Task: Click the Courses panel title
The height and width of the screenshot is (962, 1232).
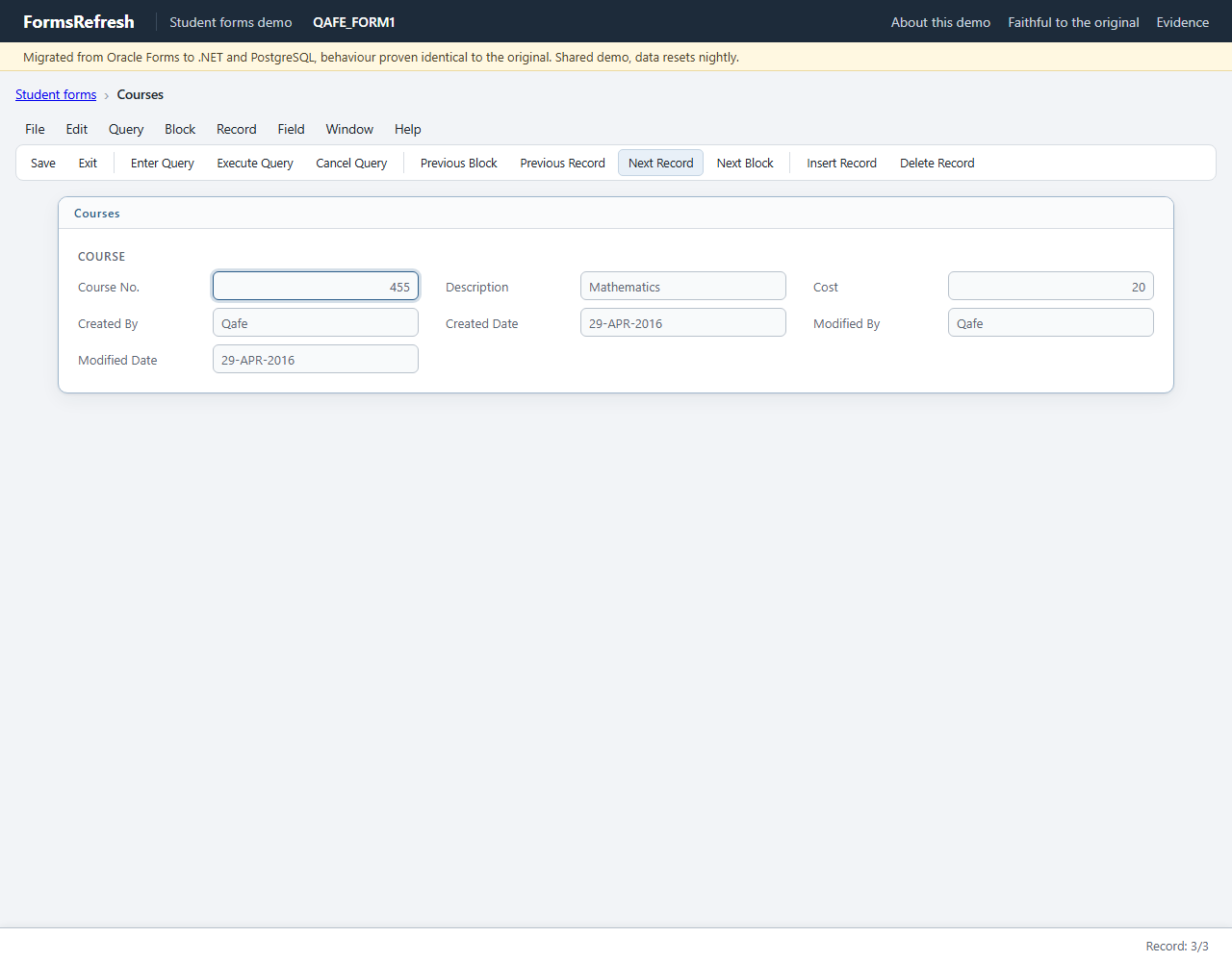Action: tap(97, 214)
